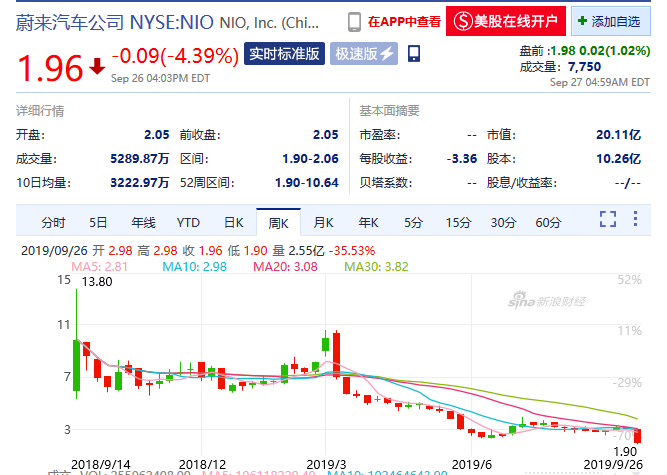Click the MA5: 2.81 indicator label
Viewport: 667px width, 475px height.
click(99, 267)
